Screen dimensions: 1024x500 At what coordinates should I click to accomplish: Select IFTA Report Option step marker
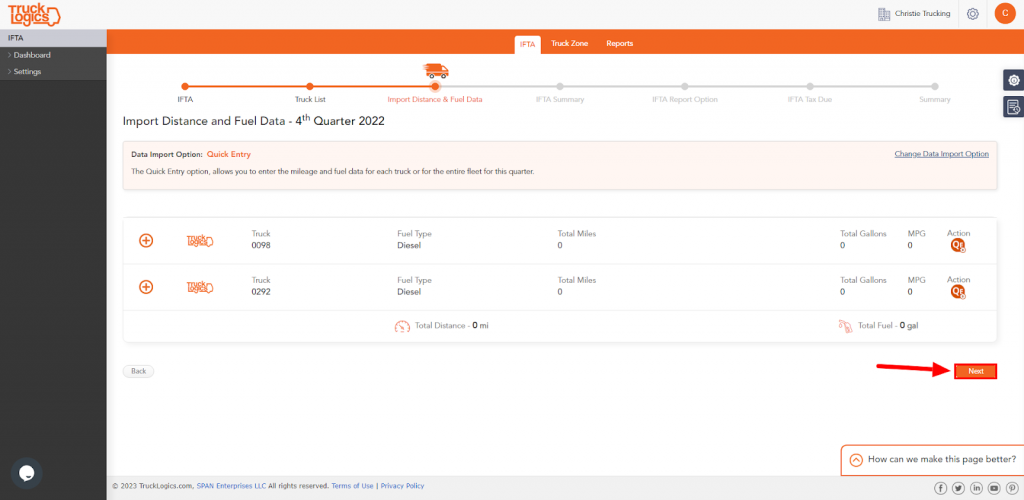click(684, 86)
